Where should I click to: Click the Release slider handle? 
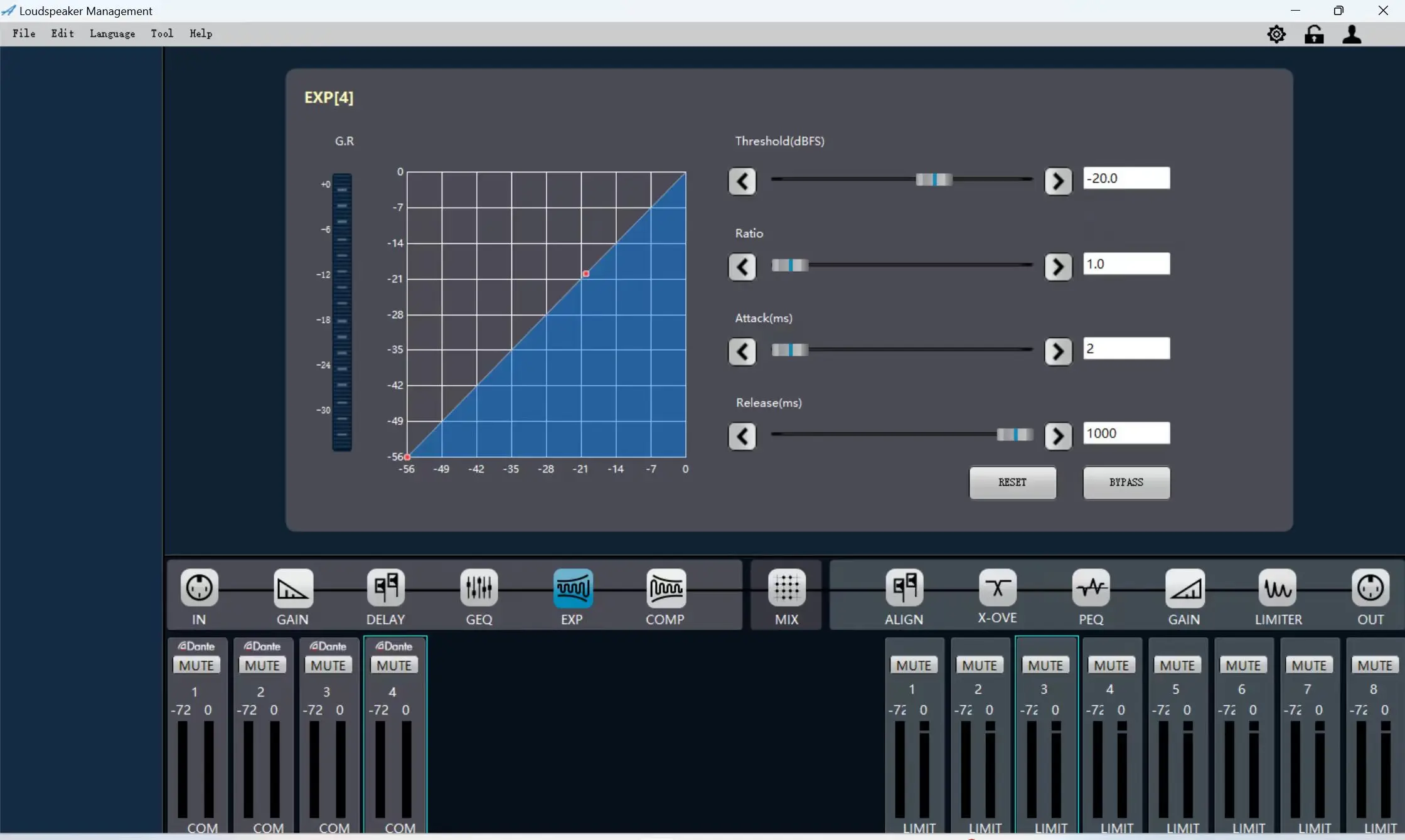click(1015, 434)
